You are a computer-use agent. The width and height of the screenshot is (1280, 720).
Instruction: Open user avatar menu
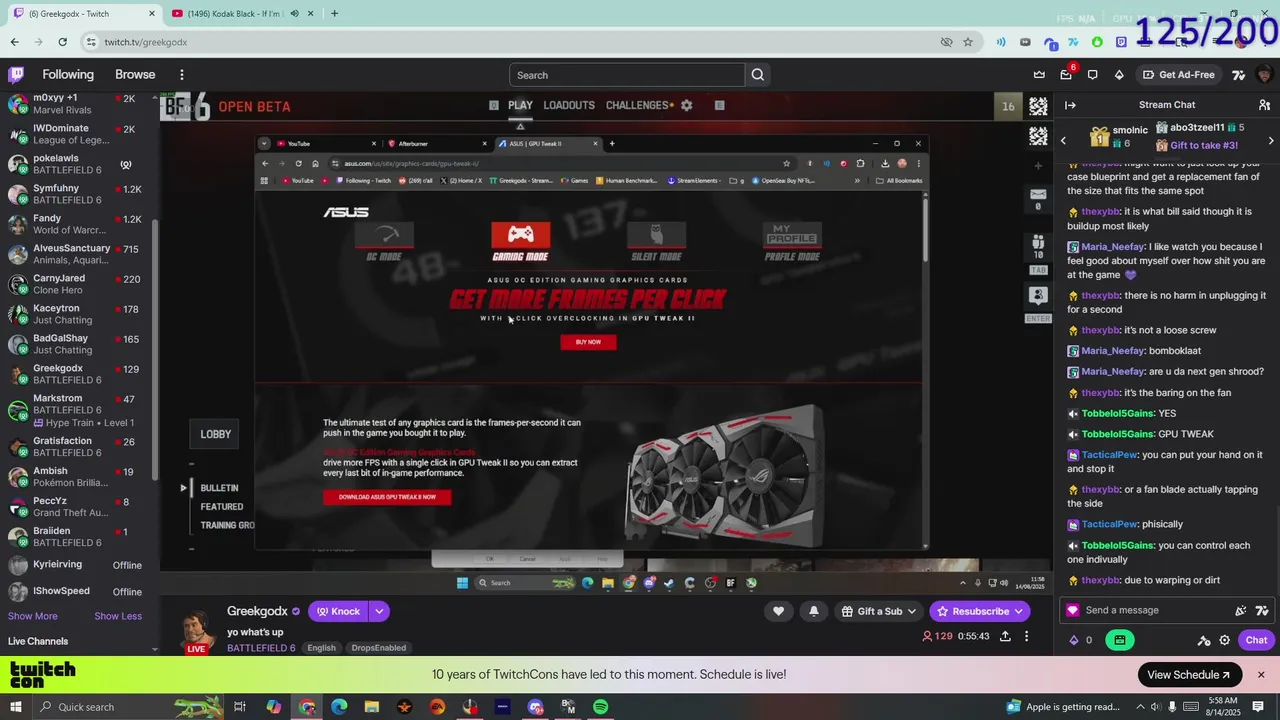click(x=1264, y=75)
